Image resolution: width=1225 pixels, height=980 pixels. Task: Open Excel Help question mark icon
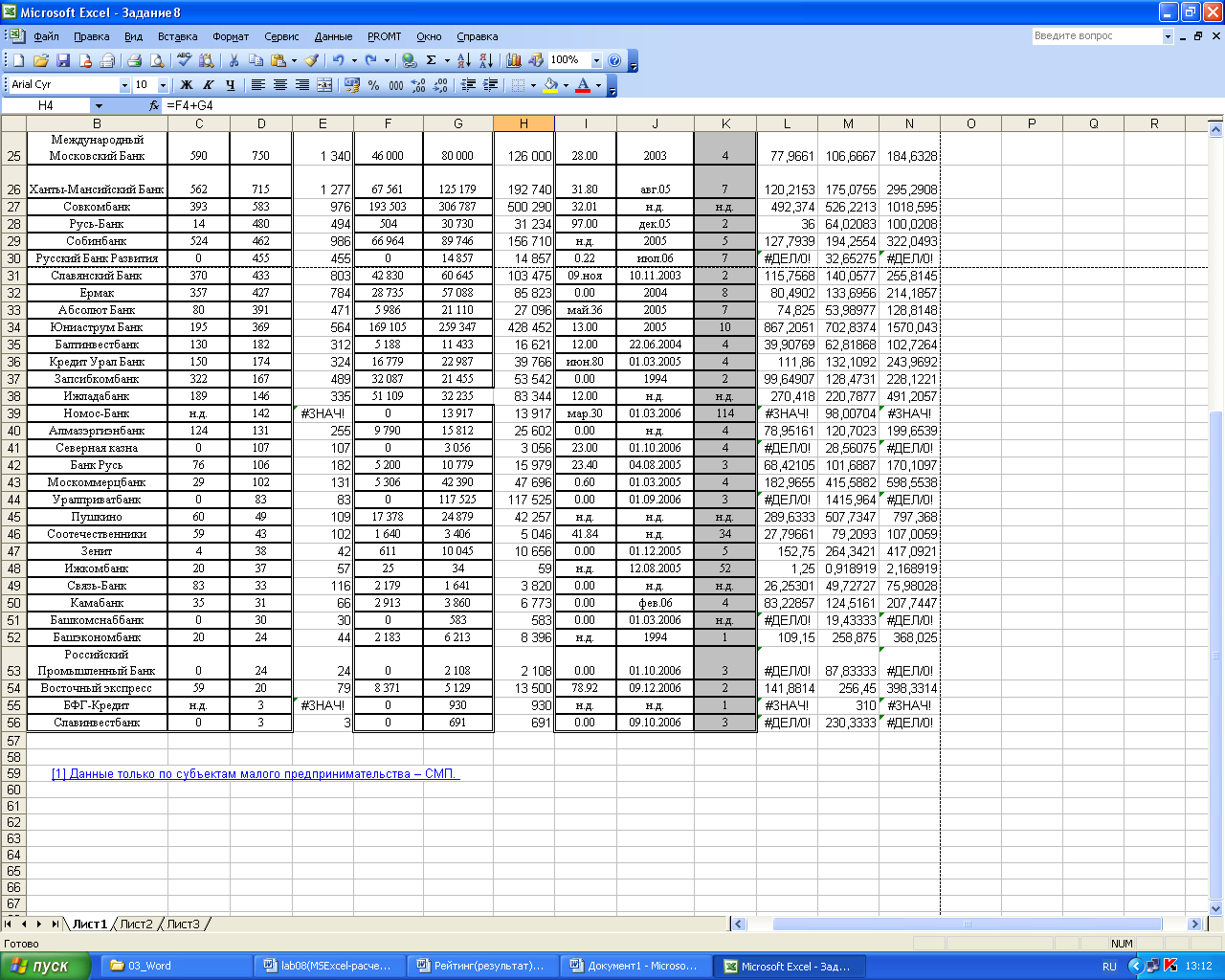(614, 60)
